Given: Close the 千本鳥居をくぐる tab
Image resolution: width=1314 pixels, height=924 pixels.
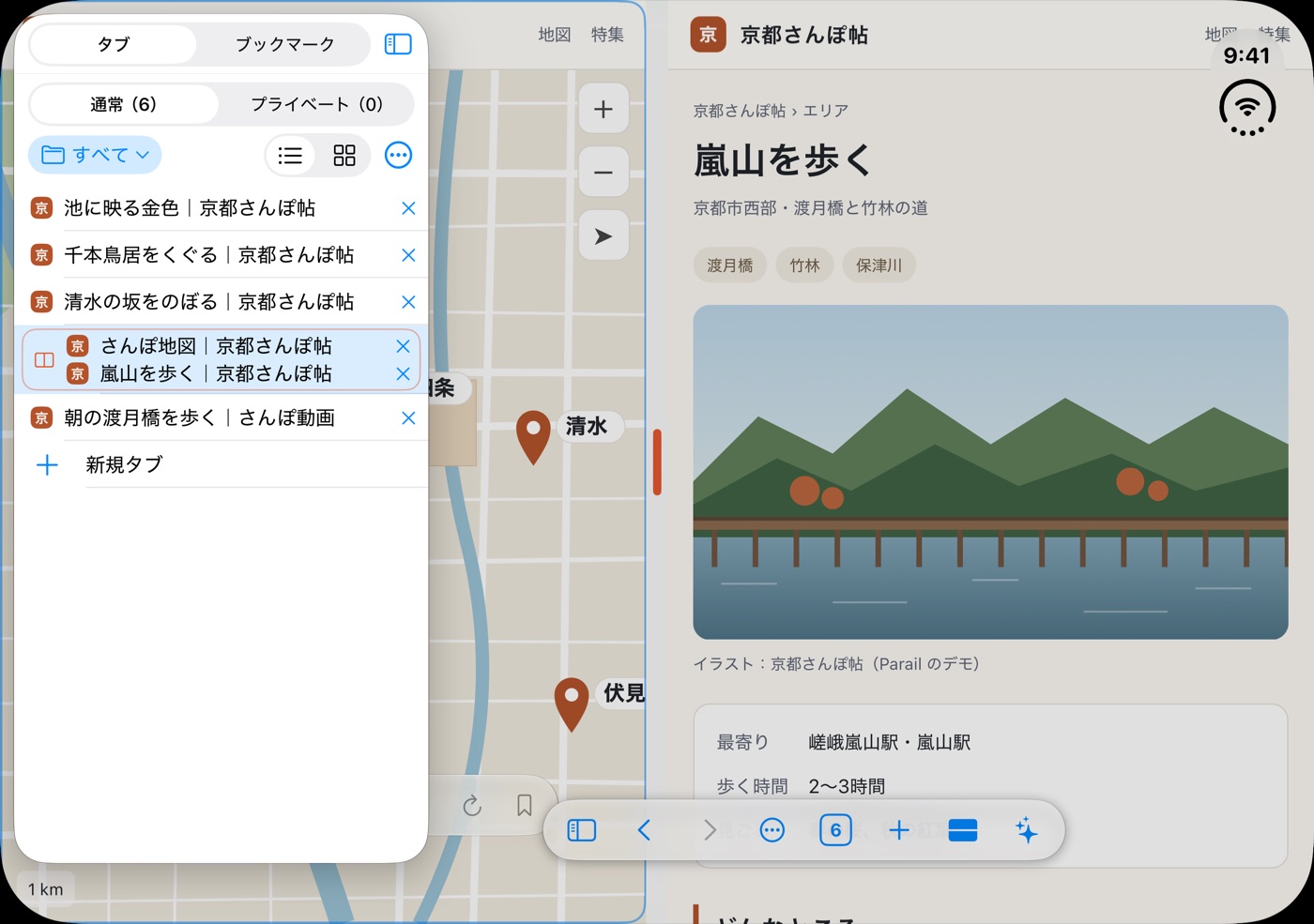Looking at the screenshot, I should pos(408,255).
